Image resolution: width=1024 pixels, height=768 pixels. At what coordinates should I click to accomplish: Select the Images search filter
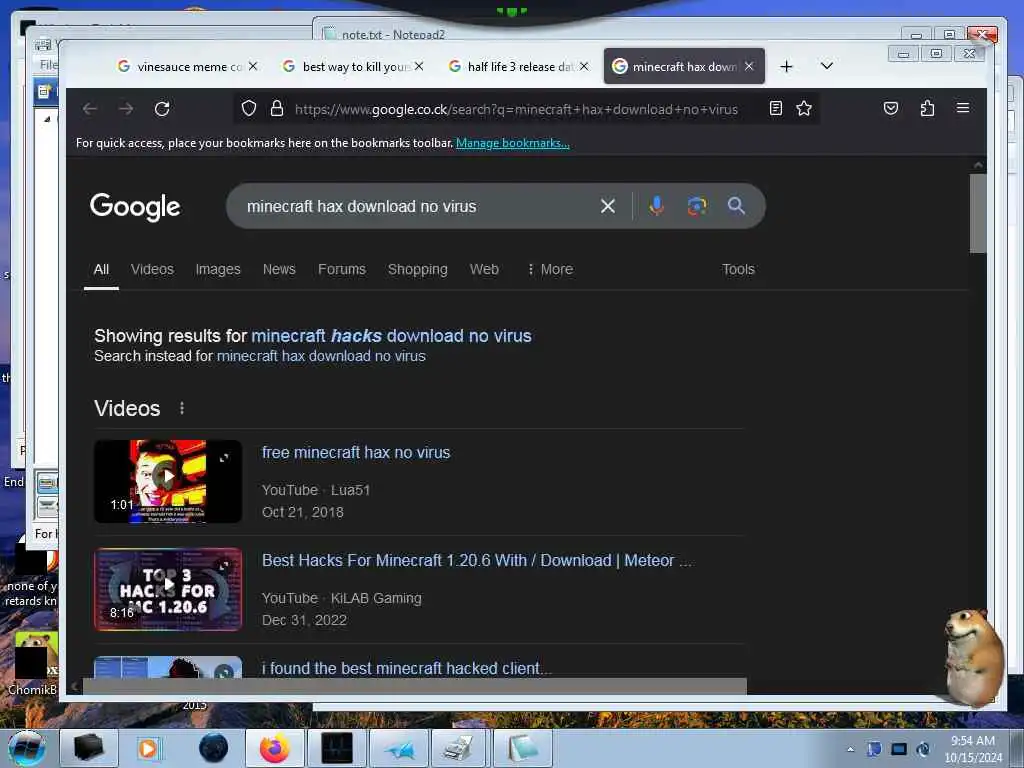(218, 269)
